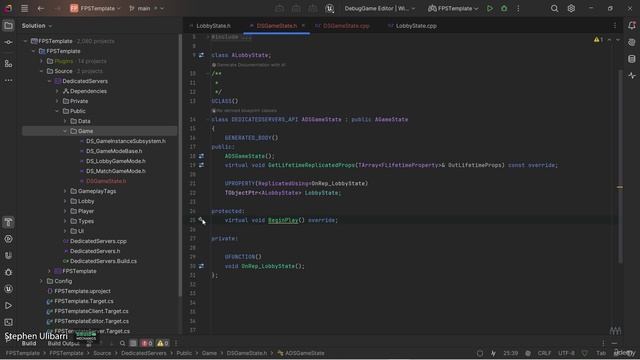Change CRLF line separator in status bar
Viewport: 640px width, 360px height.
coord(544,353)
